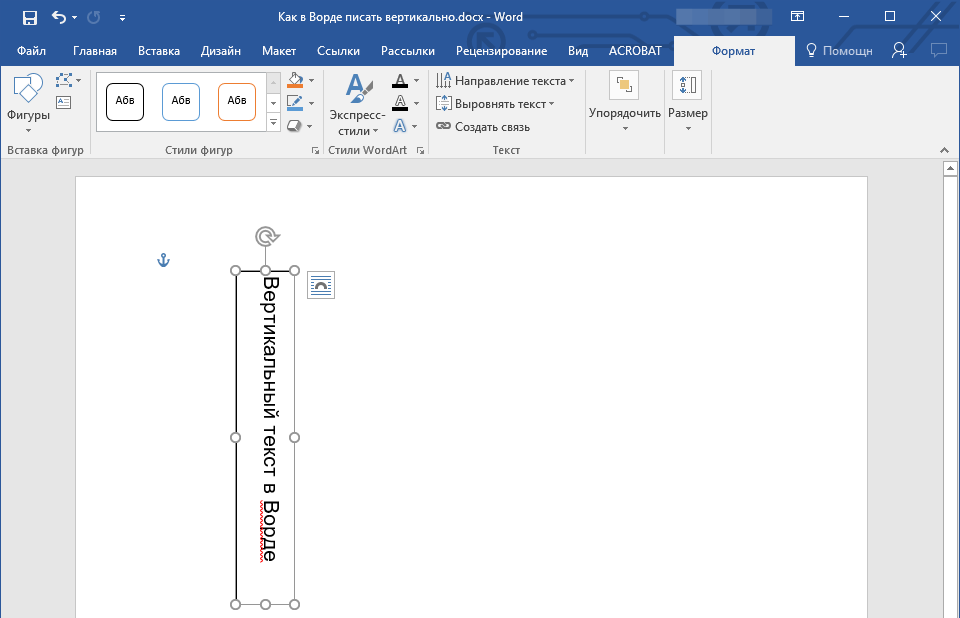Click the bottom-right sizing handle of text box
The width and height of the screenshot is (960, 618).
[294, 605]
